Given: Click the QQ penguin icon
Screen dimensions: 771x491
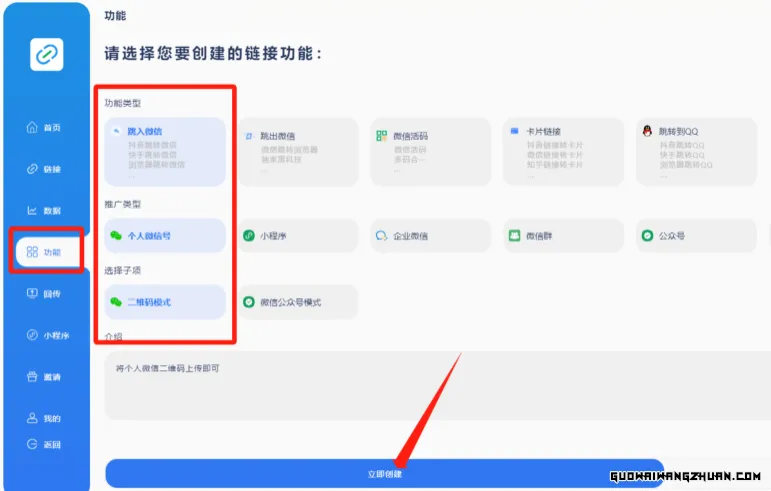Looking at the screenshot, I should click(648, 131).
